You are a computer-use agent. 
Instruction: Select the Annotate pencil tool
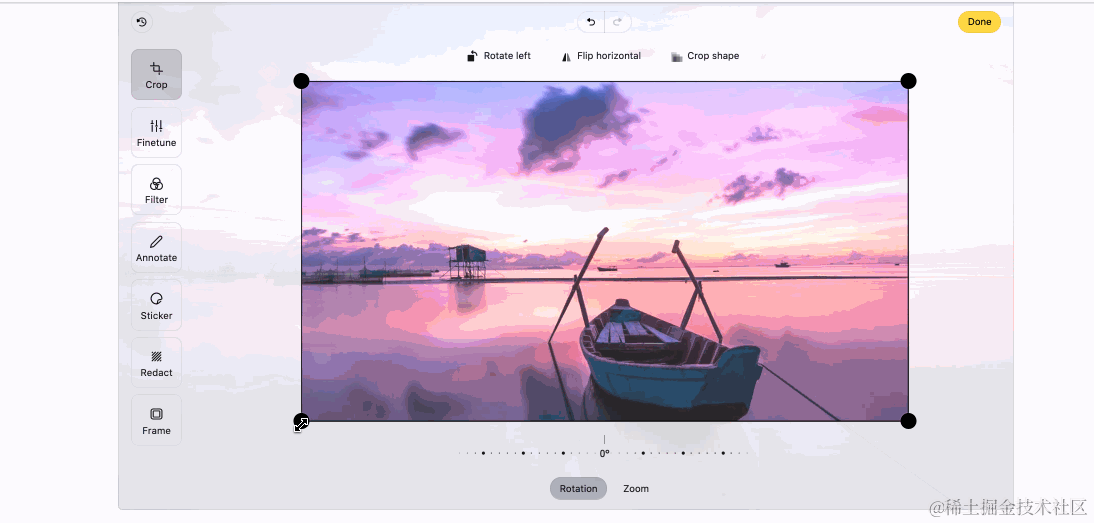click(156, 248)
